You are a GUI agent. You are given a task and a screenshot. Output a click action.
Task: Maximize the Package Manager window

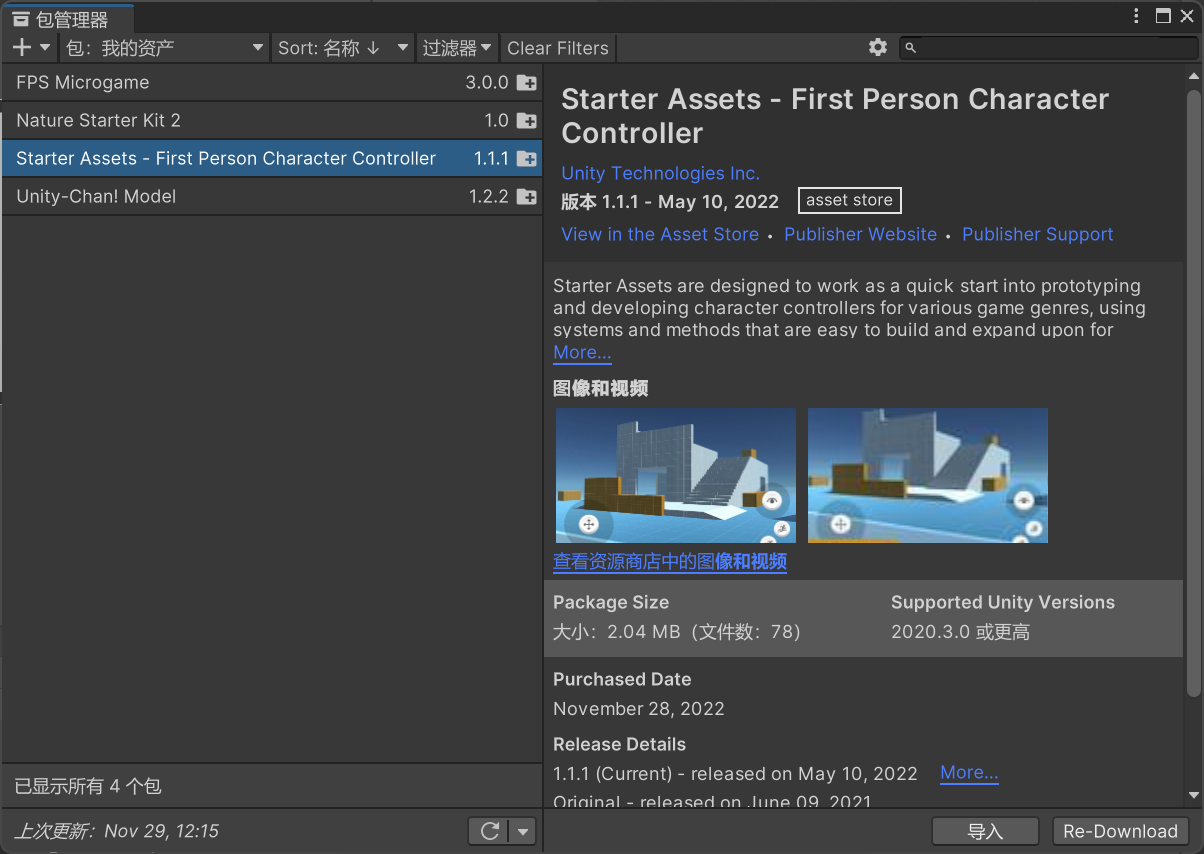click(x=1162, y=16)
